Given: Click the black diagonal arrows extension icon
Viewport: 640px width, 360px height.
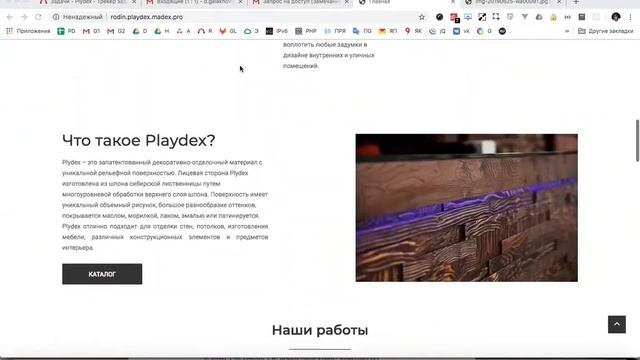Looking at the screenshot, I should 482,17.
